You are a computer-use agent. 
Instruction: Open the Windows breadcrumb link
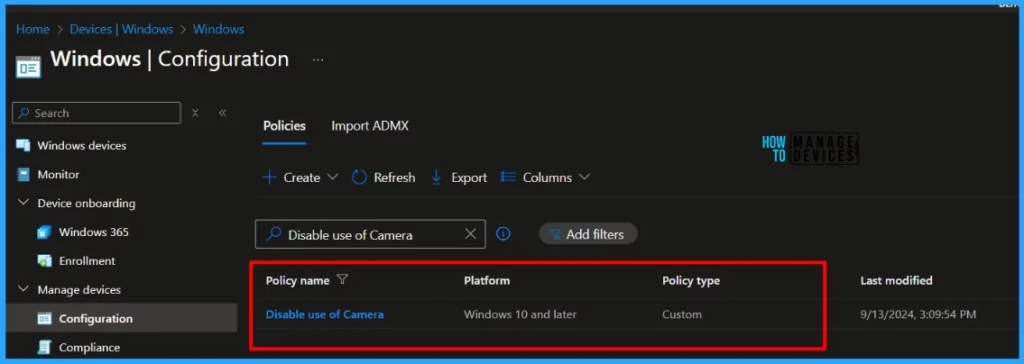pyautogui.click(x=219, y=29)
